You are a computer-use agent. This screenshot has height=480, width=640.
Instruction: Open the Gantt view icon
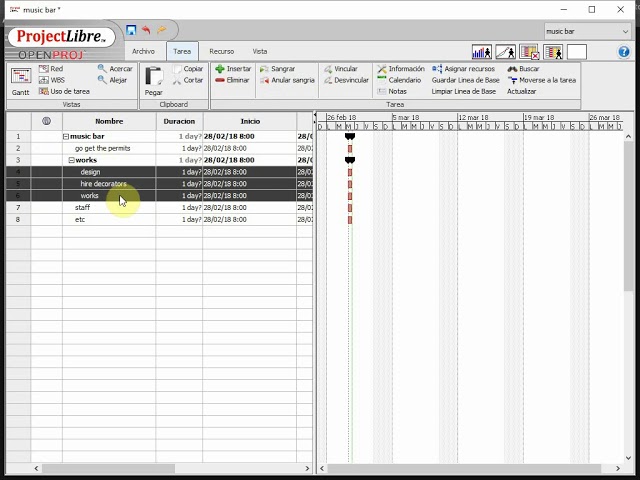[20, 82]
